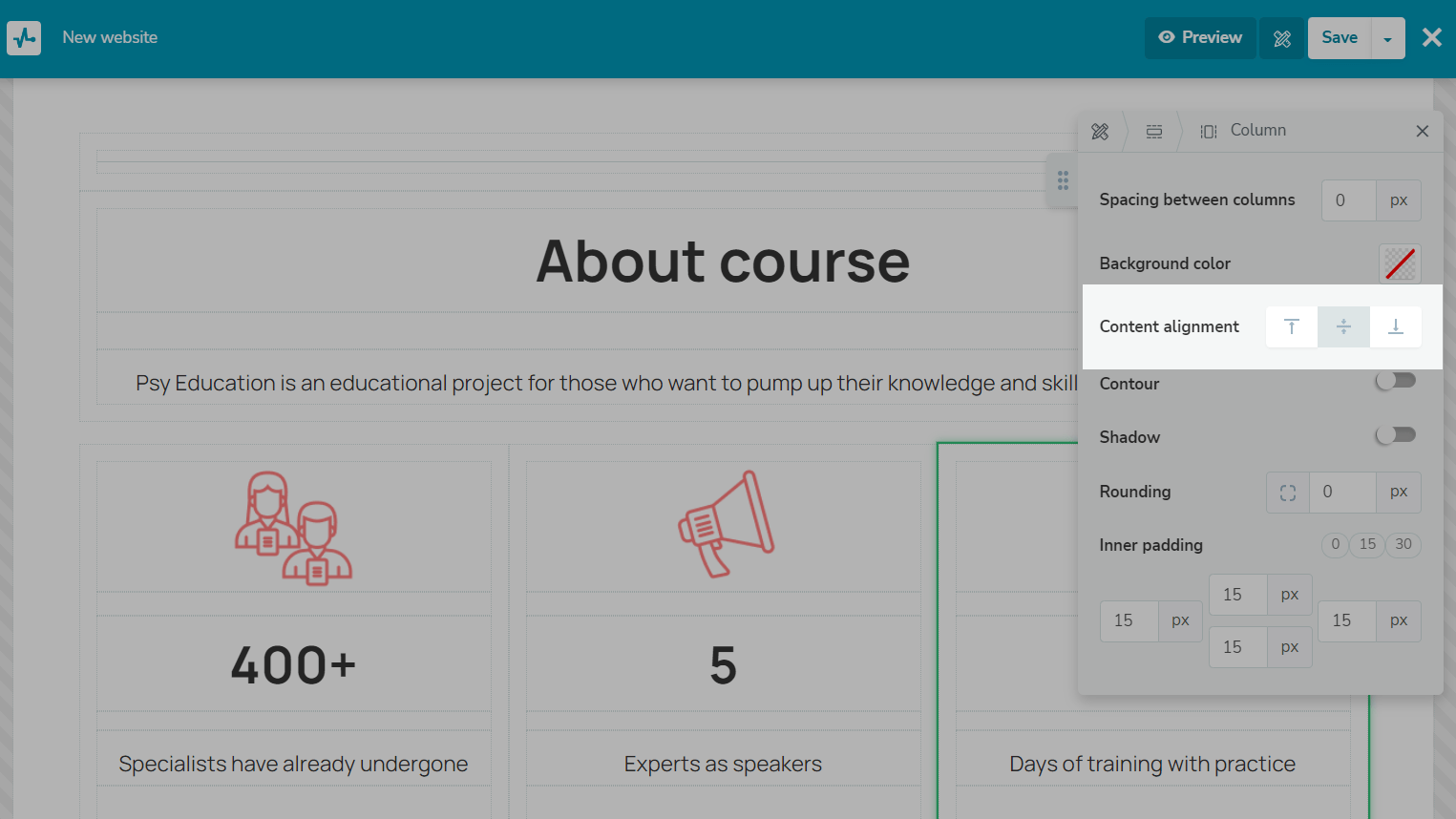Grab the panel drag handle dots
Image resolution: width=1456 pixels, height=819 pixels.
(x=1063, y=180)
